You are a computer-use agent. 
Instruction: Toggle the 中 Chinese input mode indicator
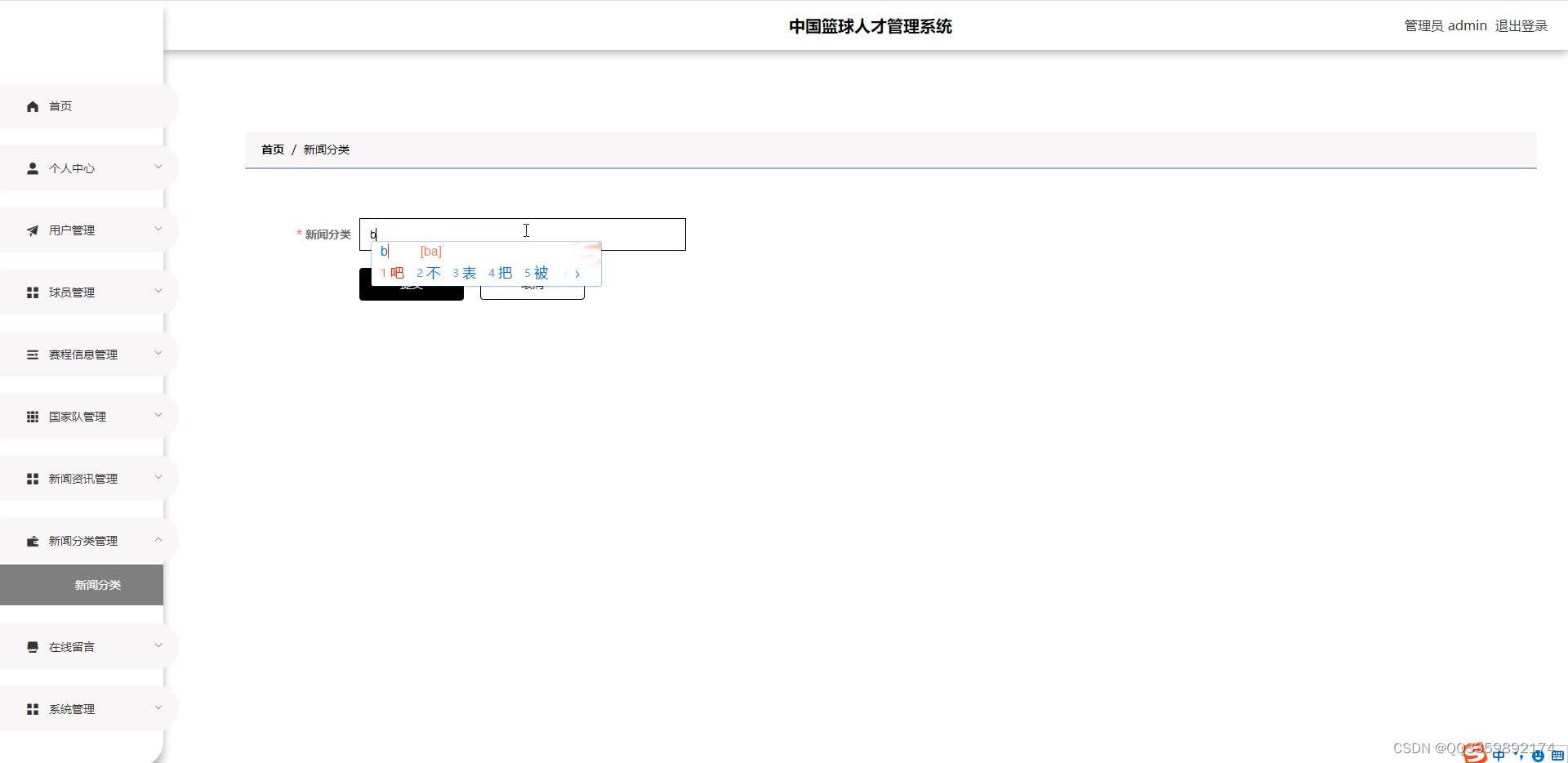click(1499, 756)
